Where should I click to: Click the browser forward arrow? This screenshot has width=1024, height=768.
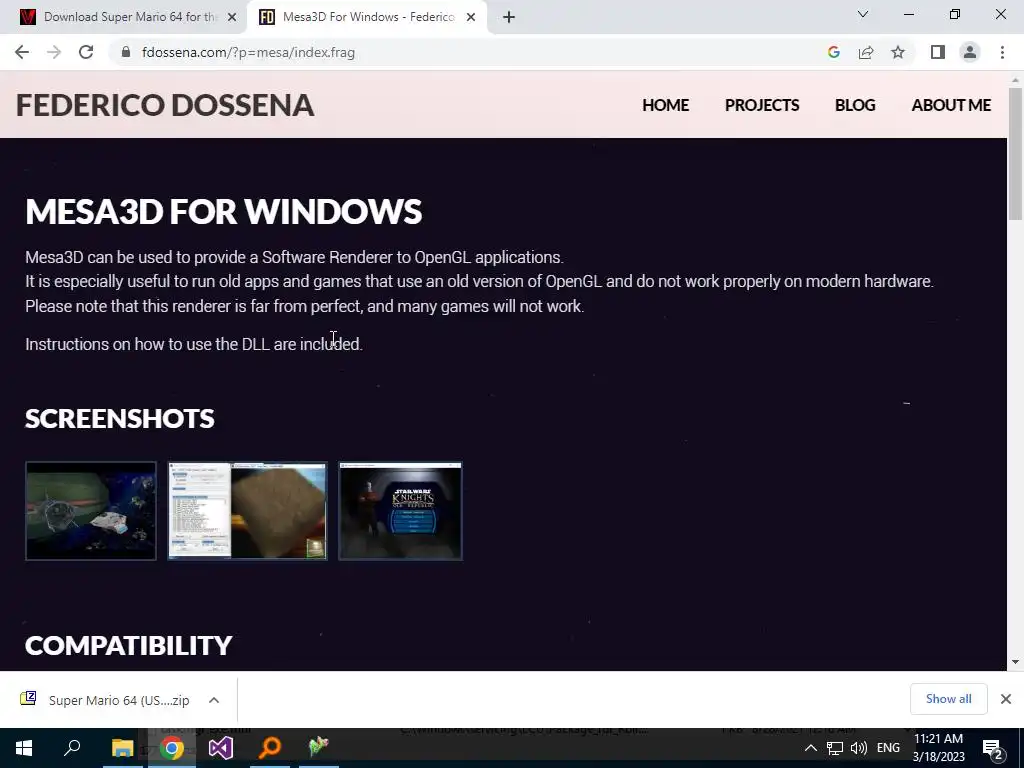[x=54, y=52]
